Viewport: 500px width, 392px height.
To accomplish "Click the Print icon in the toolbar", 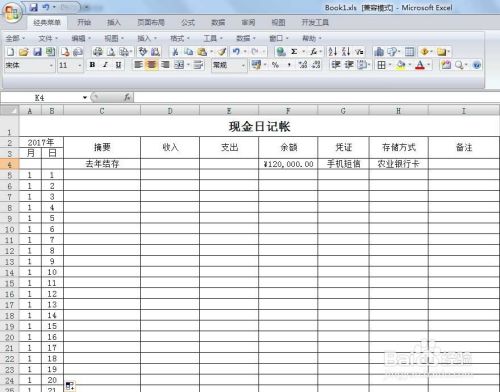I will pyautogui.click(x=98, y=52).
